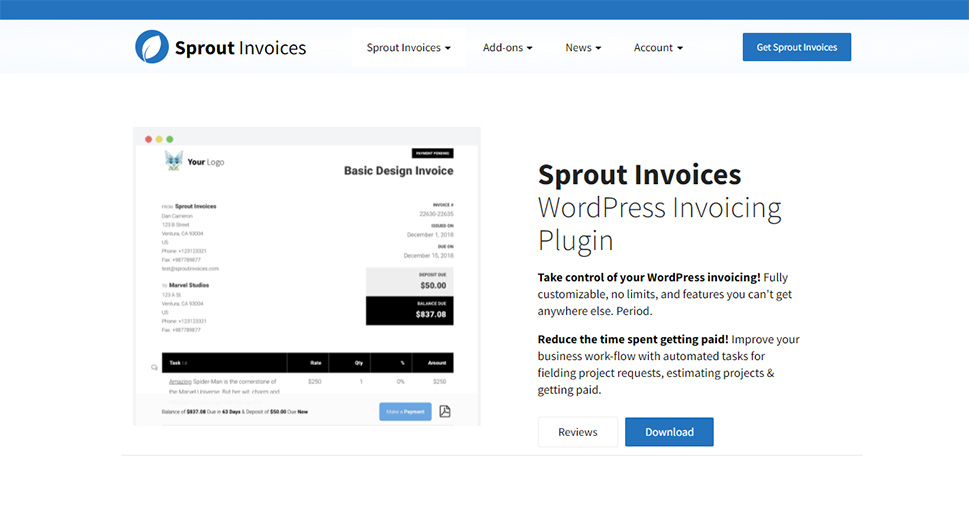
Task: Open the Sprout Invoices navigation dropdown
Action: pos(408,48)
